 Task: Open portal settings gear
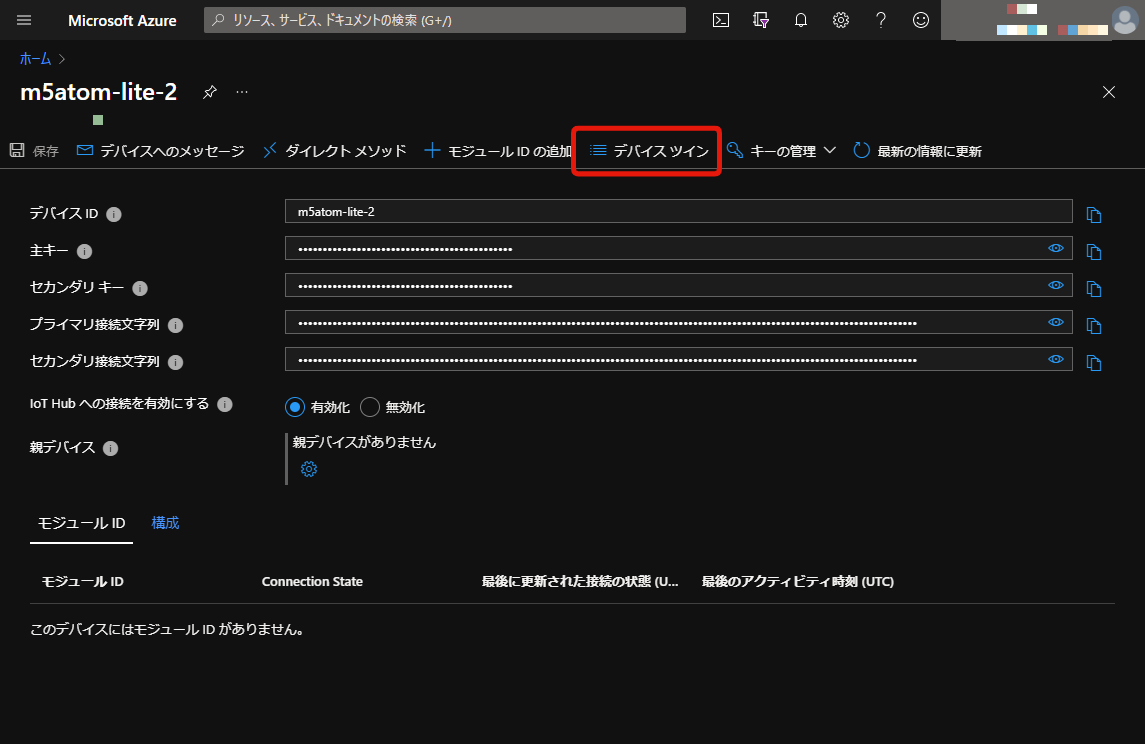(841, 20)
